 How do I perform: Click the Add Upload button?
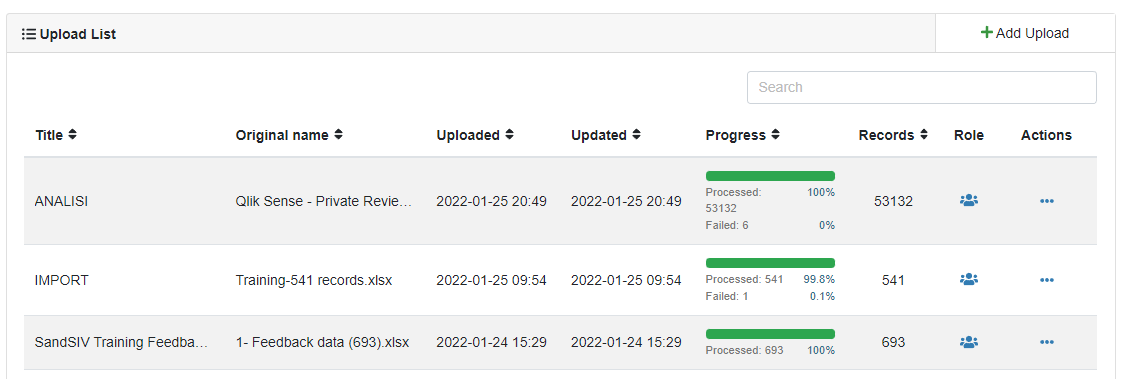click(1025, 33)
